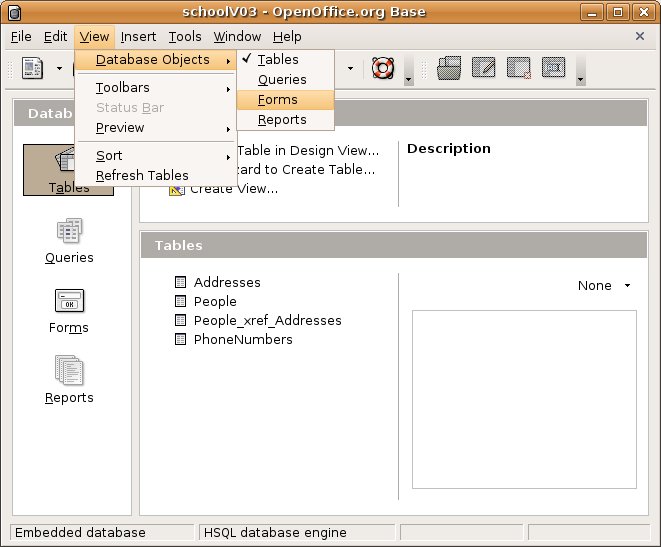Click the New document toolbar icon
Screen dimensions: 661x547
[x=33, y=68]
